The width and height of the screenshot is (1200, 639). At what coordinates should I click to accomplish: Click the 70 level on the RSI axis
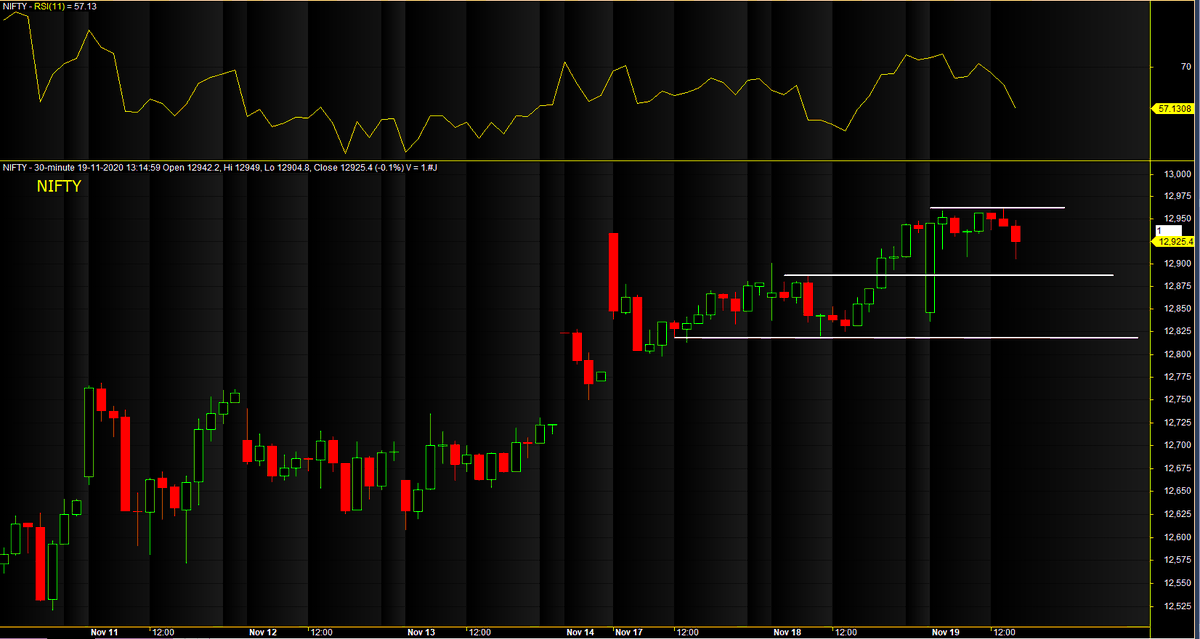(1185, 66)
